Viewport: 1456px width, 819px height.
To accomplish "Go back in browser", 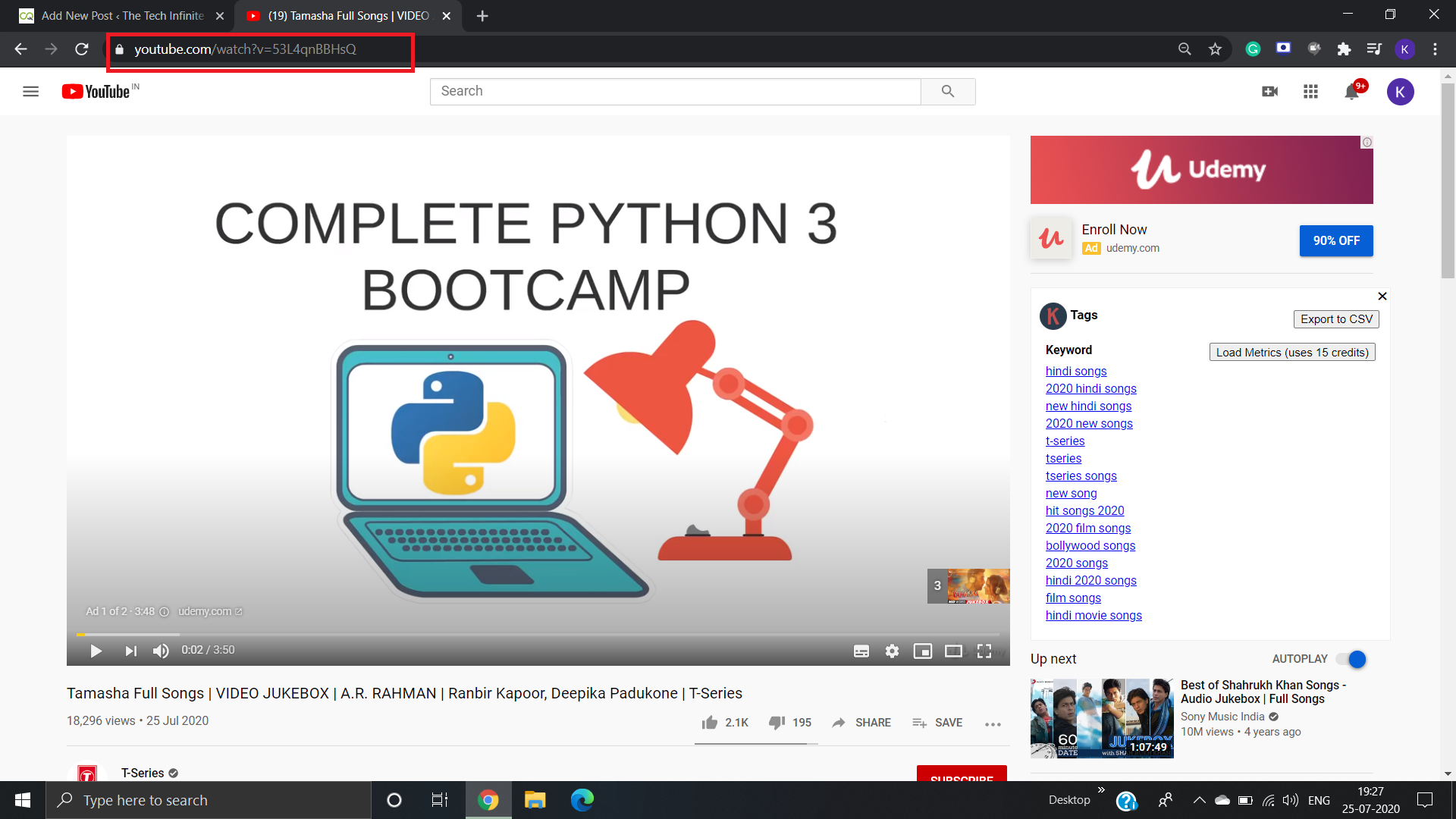I will pos(20,49).
